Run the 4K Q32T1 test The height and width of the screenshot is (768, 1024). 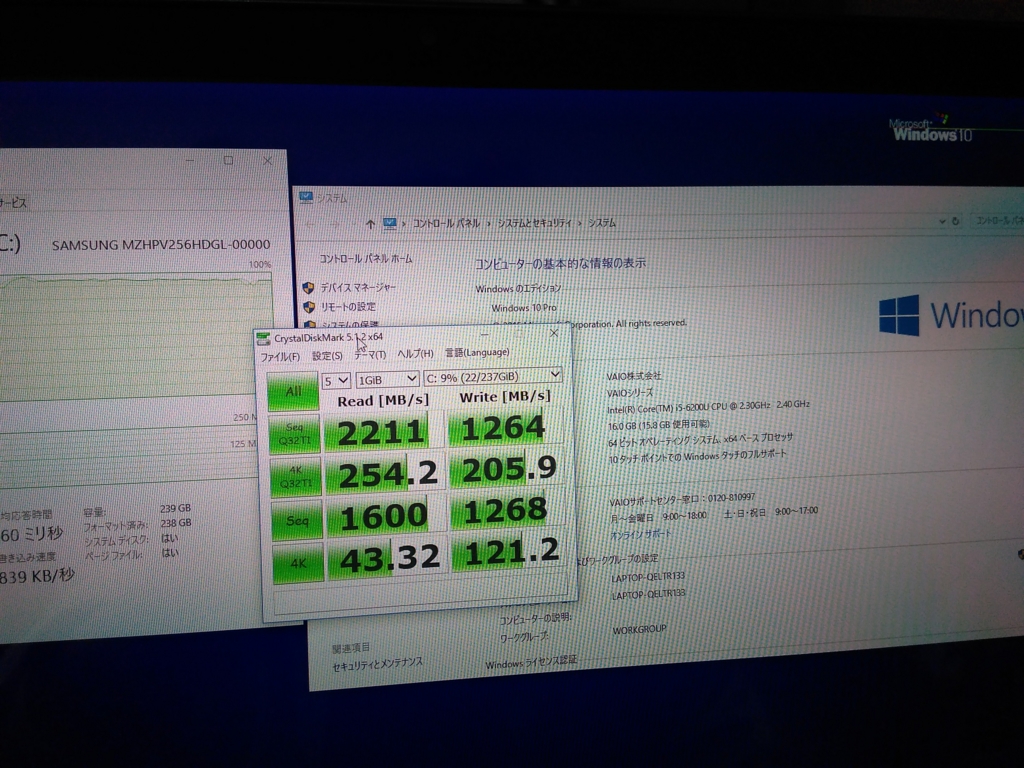point(296,477)
